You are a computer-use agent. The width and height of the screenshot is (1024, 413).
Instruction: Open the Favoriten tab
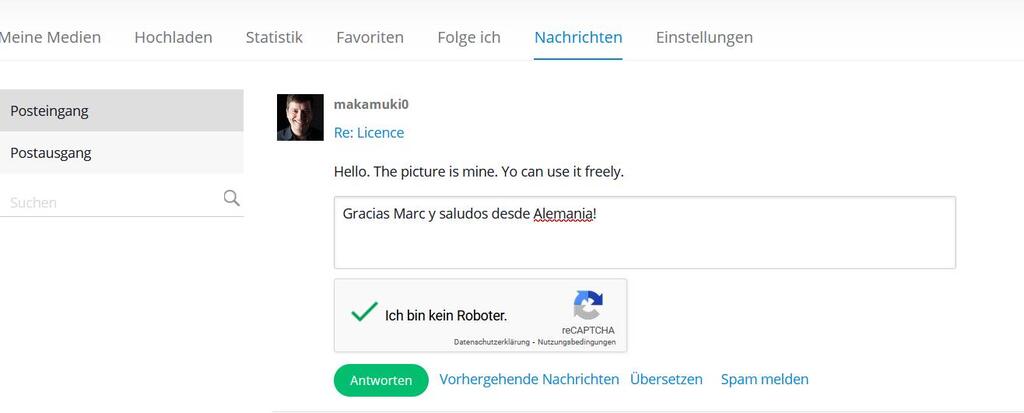pyautogui.click(x=370, y=37)
